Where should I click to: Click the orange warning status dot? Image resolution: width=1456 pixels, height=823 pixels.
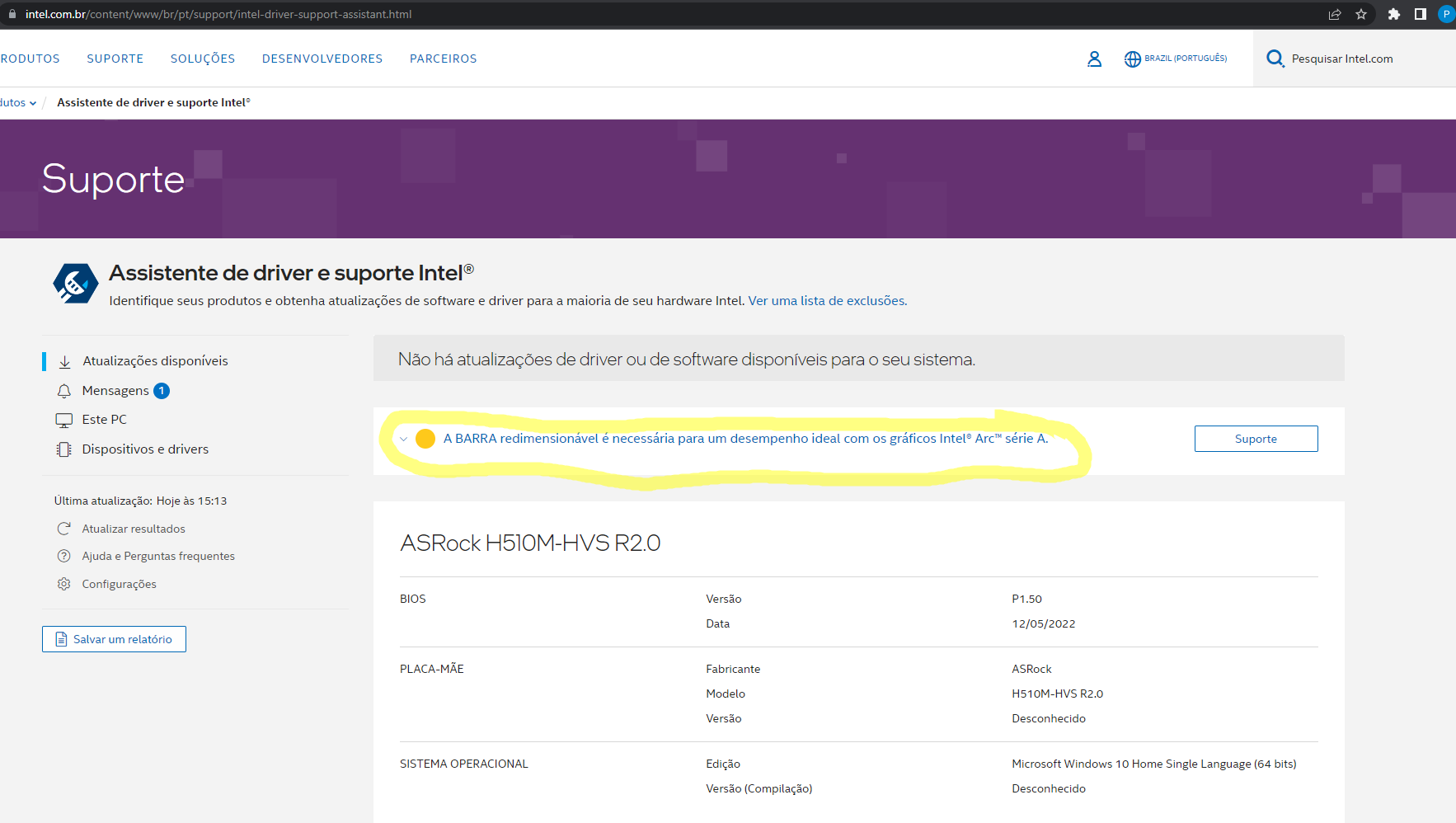coord(425,439)
